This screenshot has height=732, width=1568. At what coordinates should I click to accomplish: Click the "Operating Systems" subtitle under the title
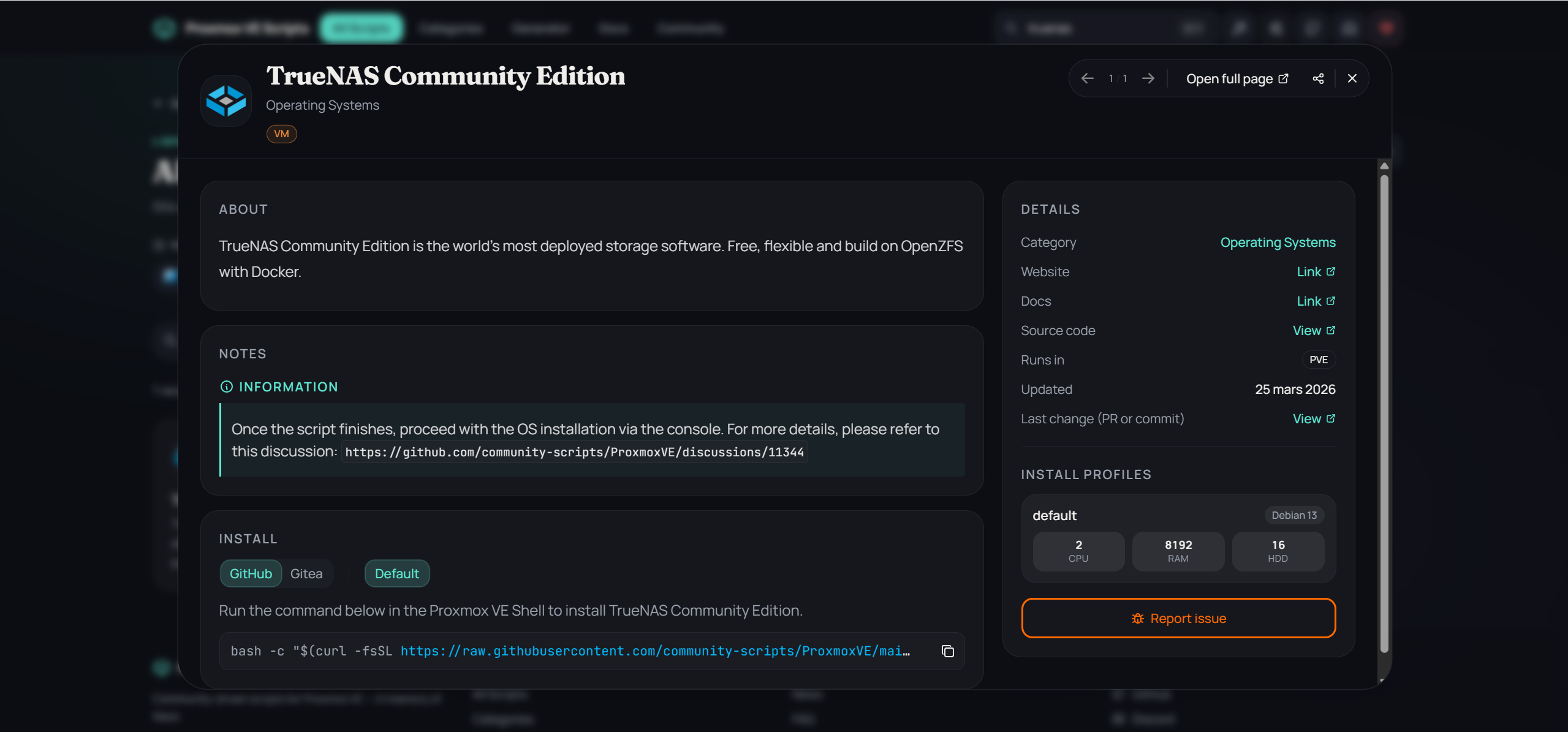[x=322, y=105]
